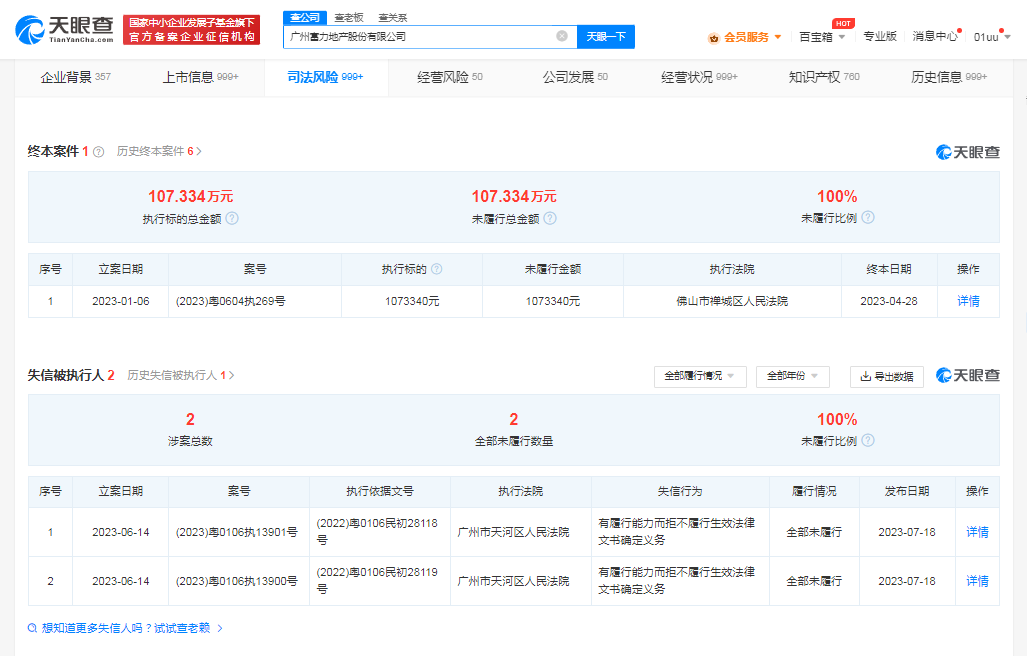Click help icon beside 执行标的总金额
This screenshot has width=1027, height=656.
click(x=232, y=218)
